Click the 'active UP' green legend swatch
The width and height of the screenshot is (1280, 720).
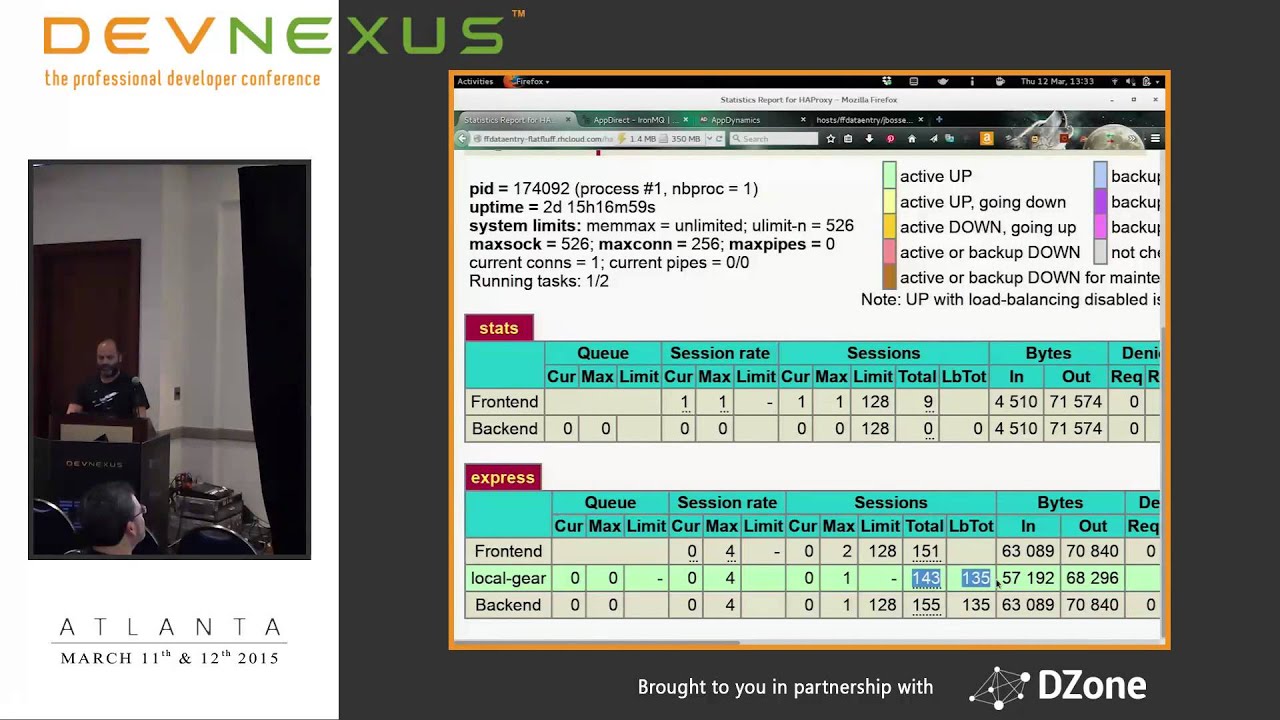(x=889, y=176)
